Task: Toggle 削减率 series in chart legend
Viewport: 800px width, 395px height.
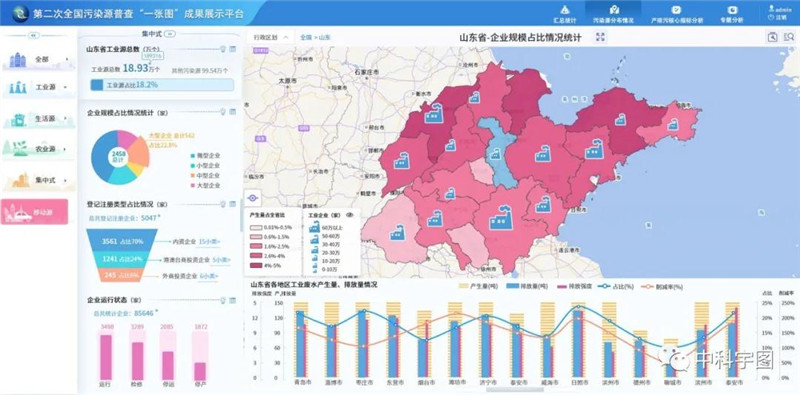Action: click(663, 286)
